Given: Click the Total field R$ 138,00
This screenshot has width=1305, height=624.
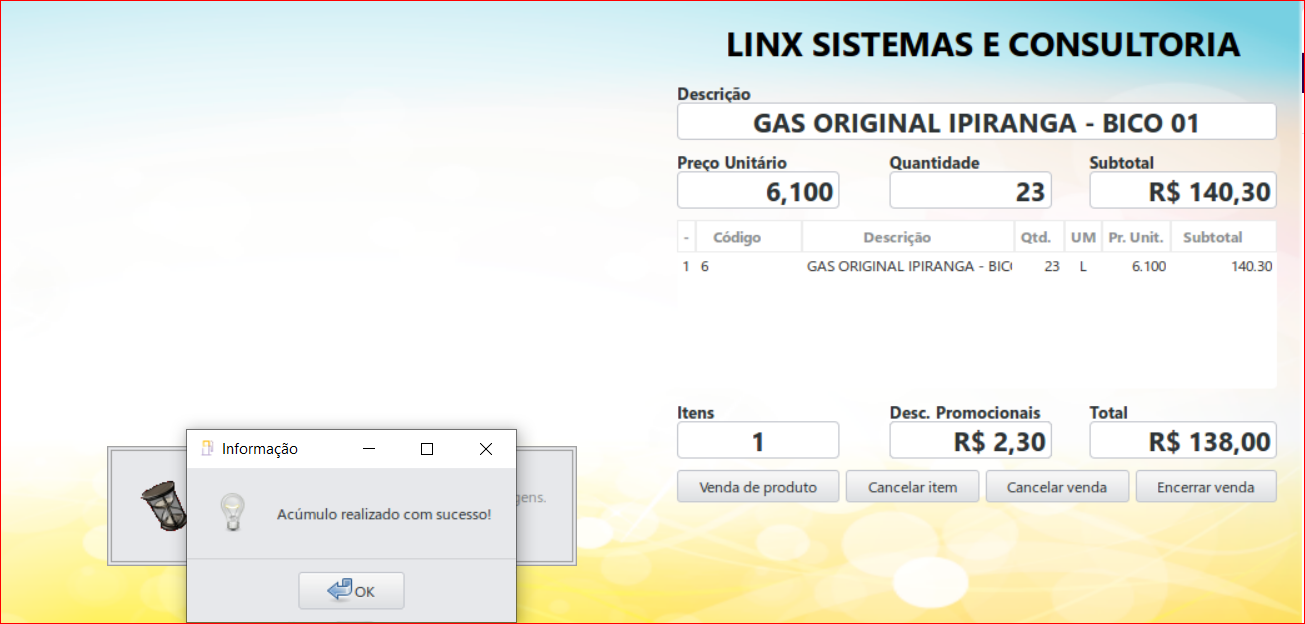Looking at the screenshot, I should click(1183, 441).
